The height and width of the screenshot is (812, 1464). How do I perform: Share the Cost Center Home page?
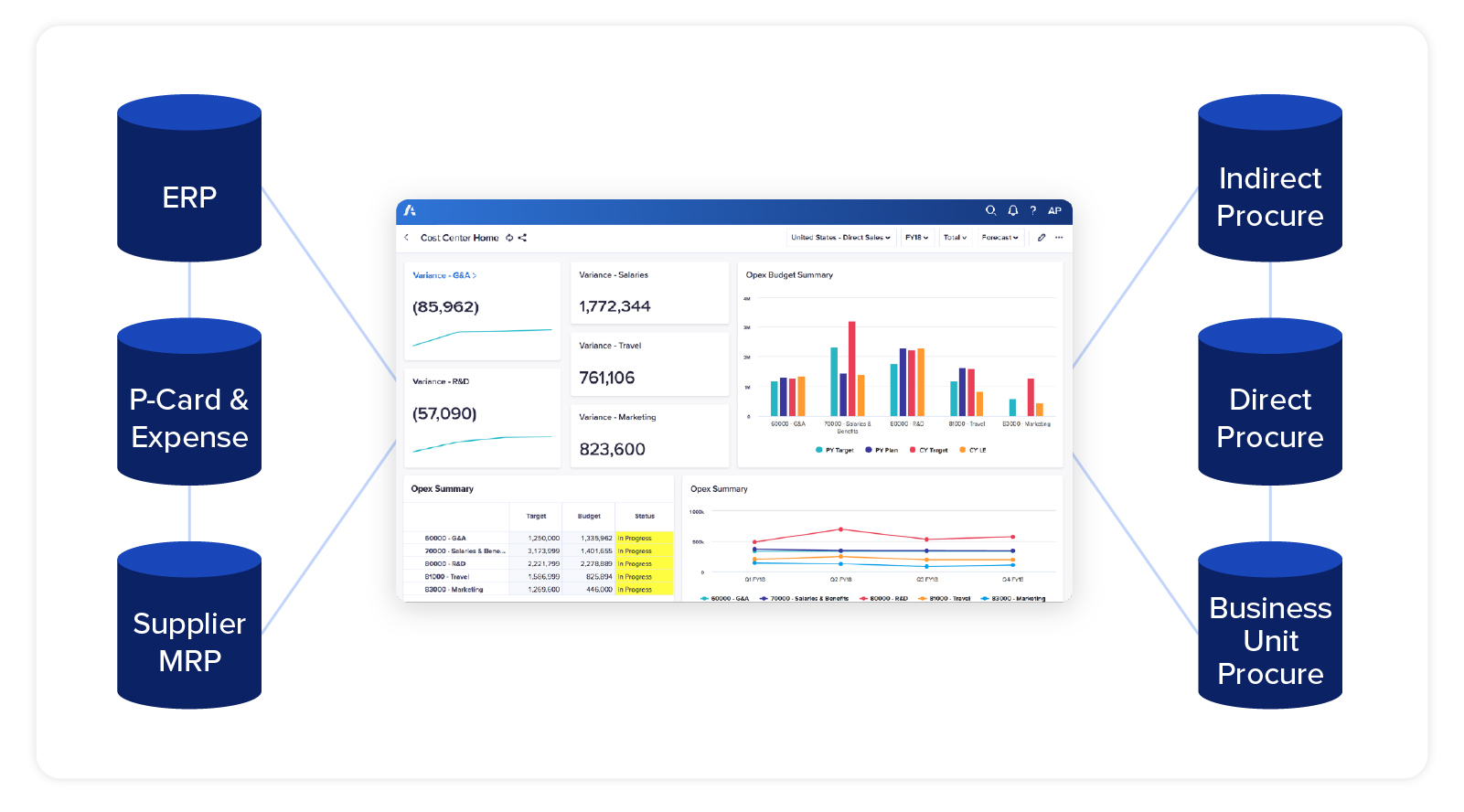click(x=523, y=238)
